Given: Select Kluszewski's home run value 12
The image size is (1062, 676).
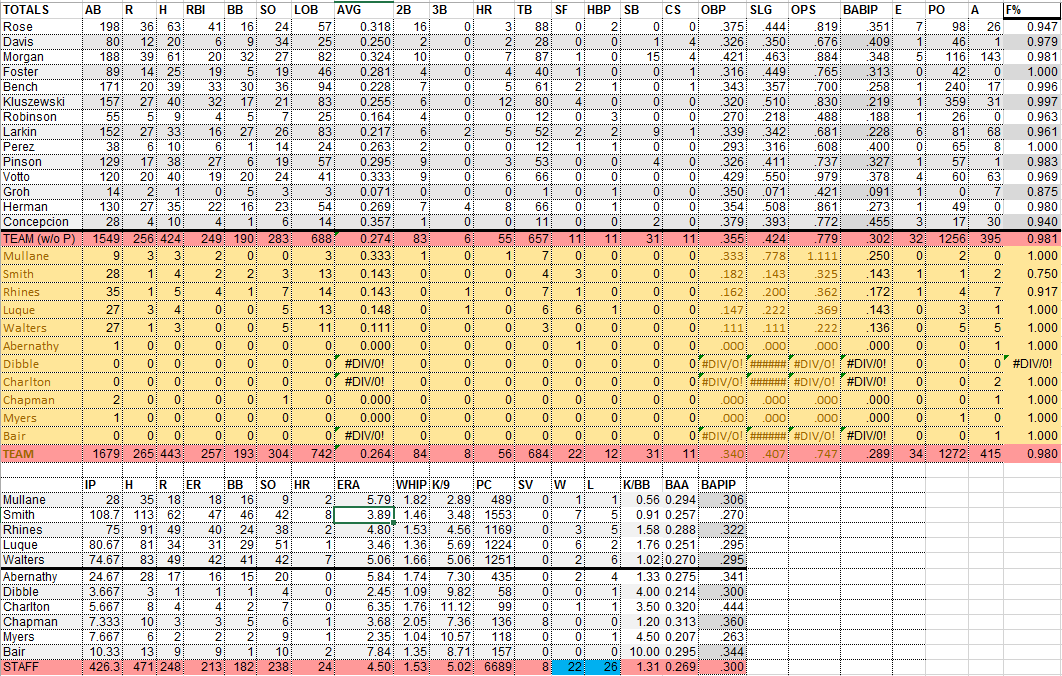Looking at the screenshot, I should (493, 102).
